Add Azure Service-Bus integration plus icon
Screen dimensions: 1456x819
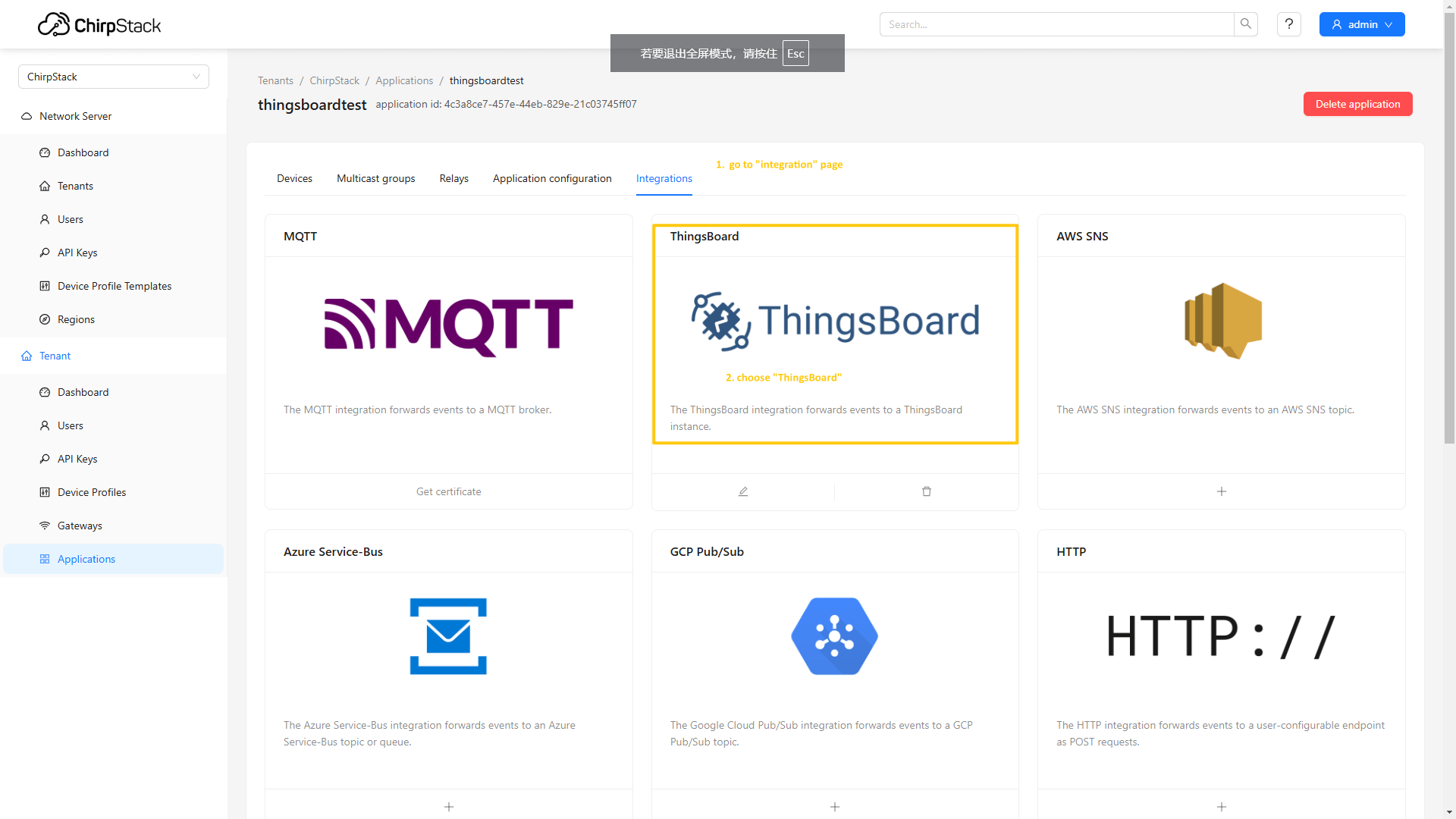tap(448, 807)
